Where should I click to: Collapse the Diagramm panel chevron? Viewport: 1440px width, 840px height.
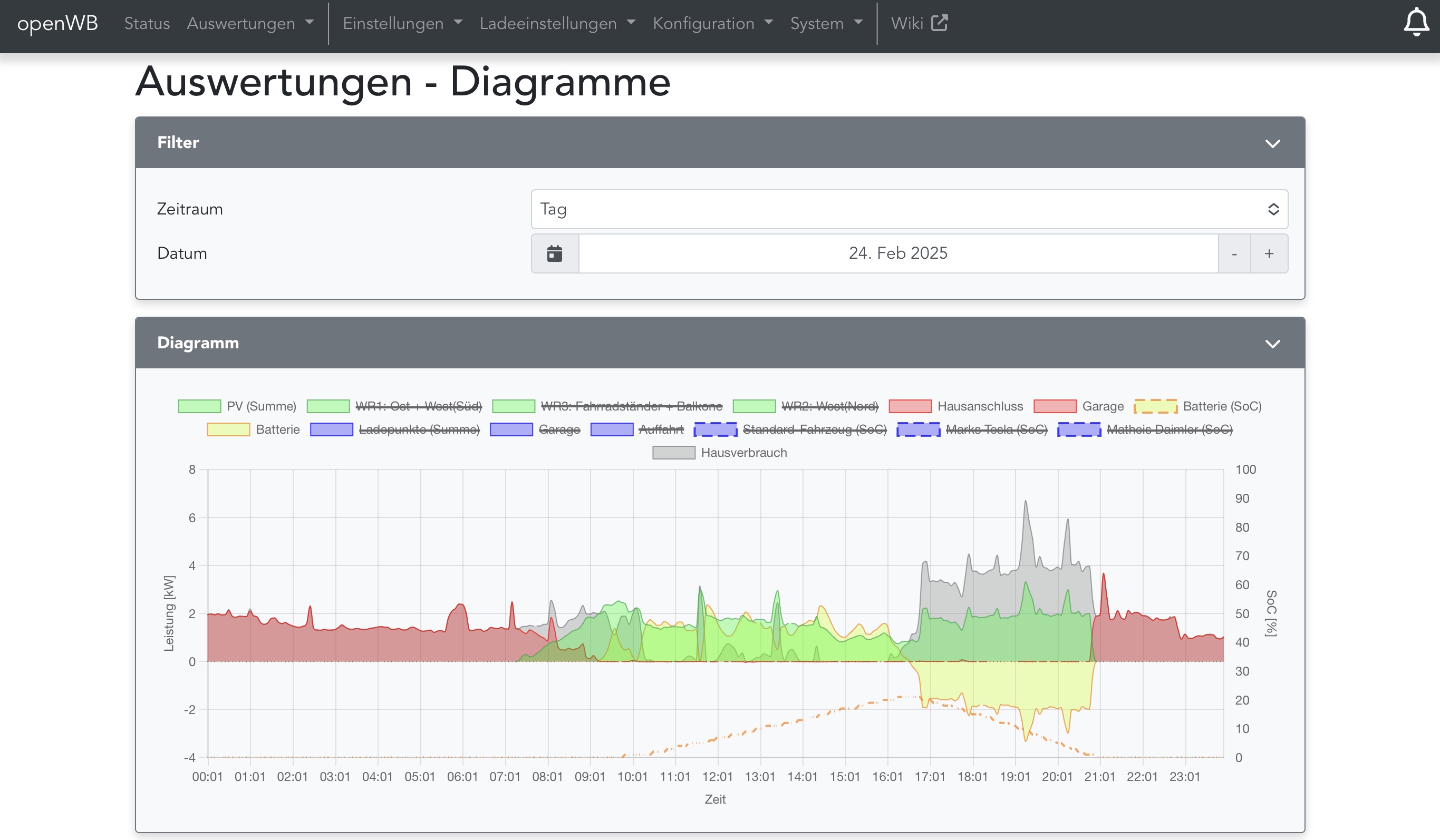pyautogui.click(x=1272, y=344)
